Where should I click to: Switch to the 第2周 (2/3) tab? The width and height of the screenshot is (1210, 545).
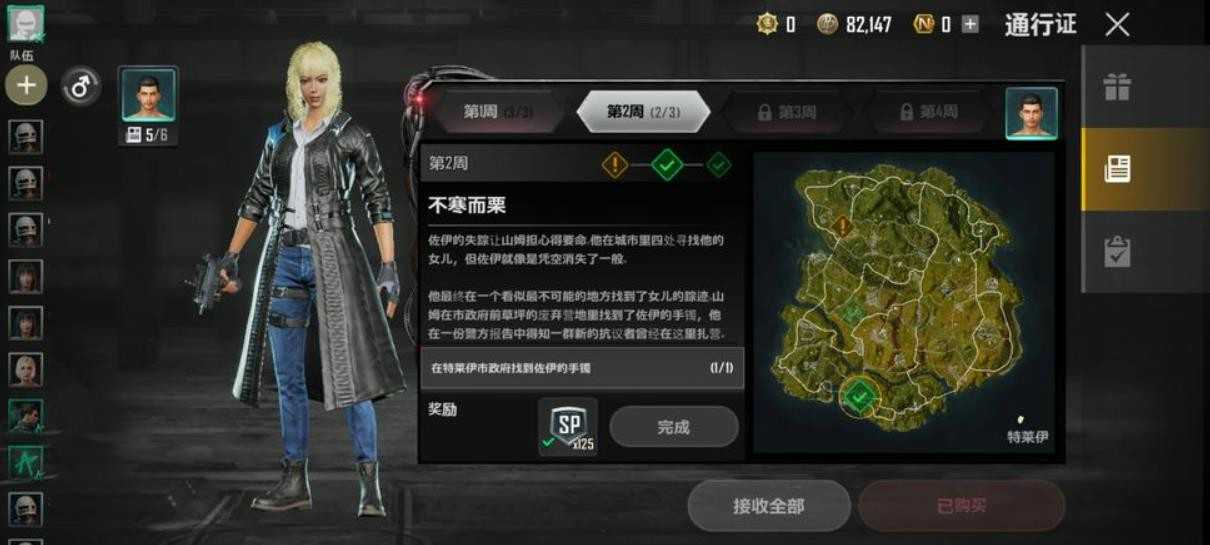(643, 112)
